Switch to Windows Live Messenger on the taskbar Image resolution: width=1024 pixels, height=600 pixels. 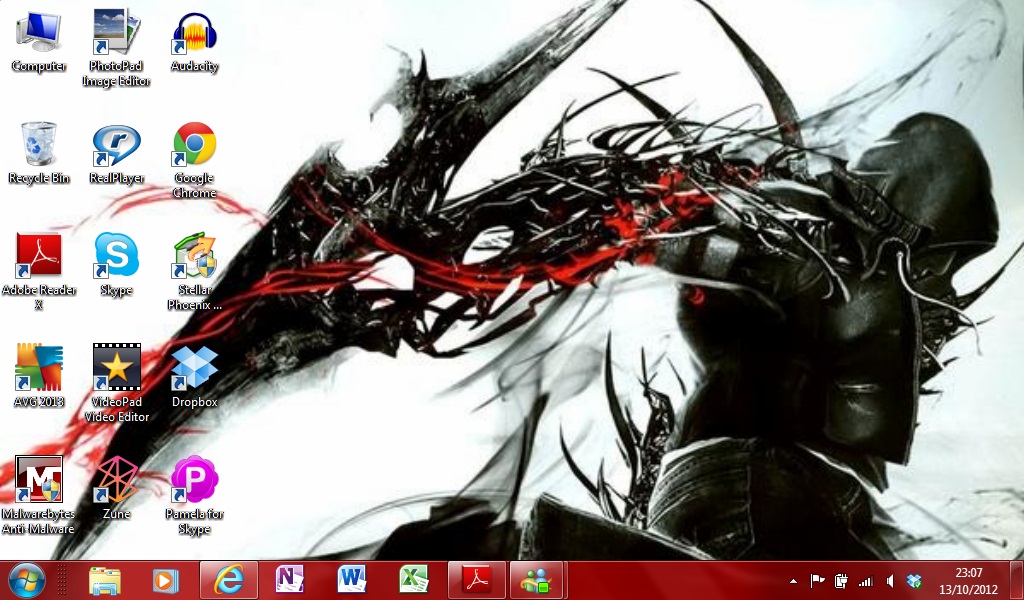536,580
